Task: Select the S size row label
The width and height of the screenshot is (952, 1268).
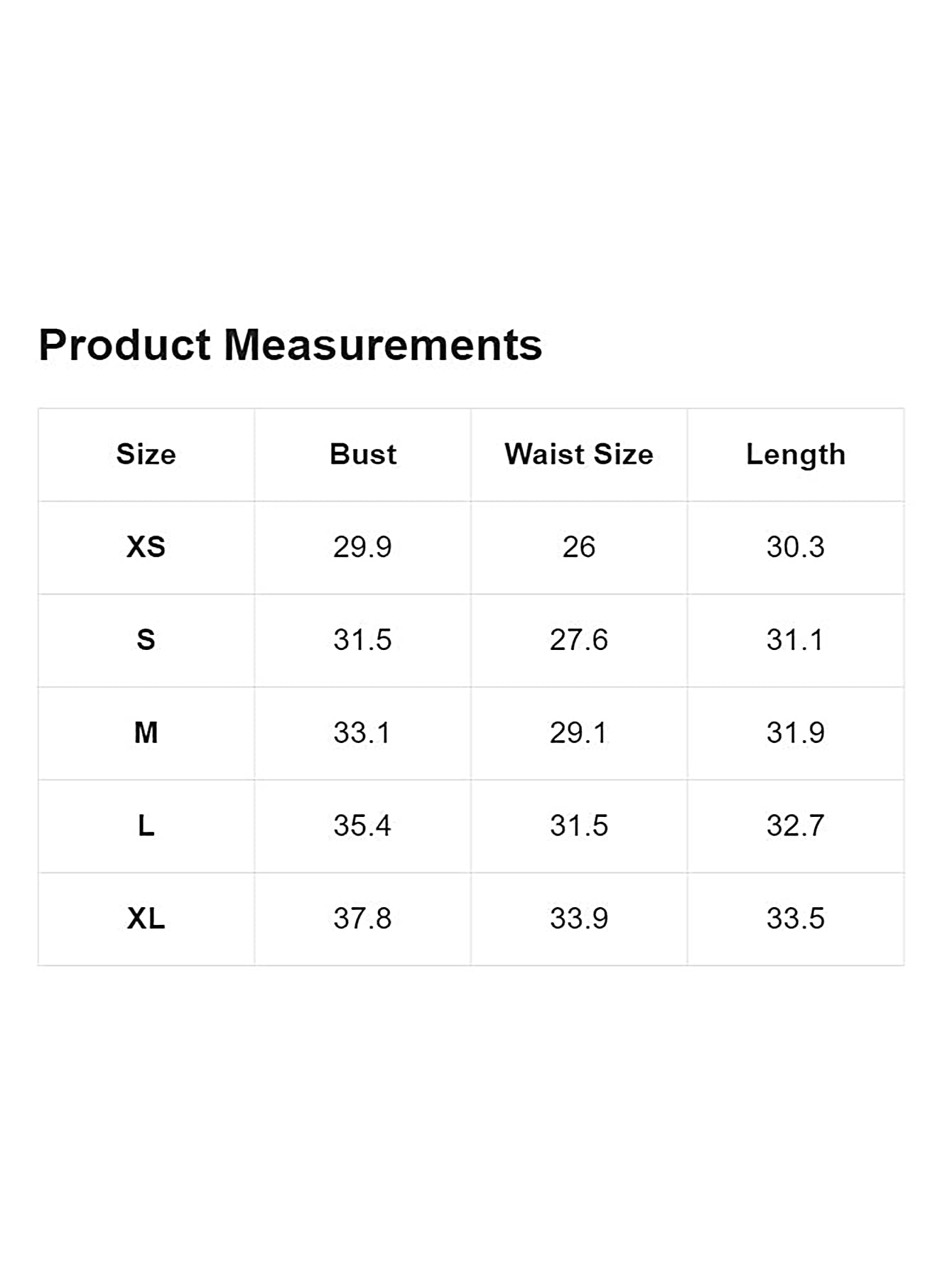Action: coord(146,640)
